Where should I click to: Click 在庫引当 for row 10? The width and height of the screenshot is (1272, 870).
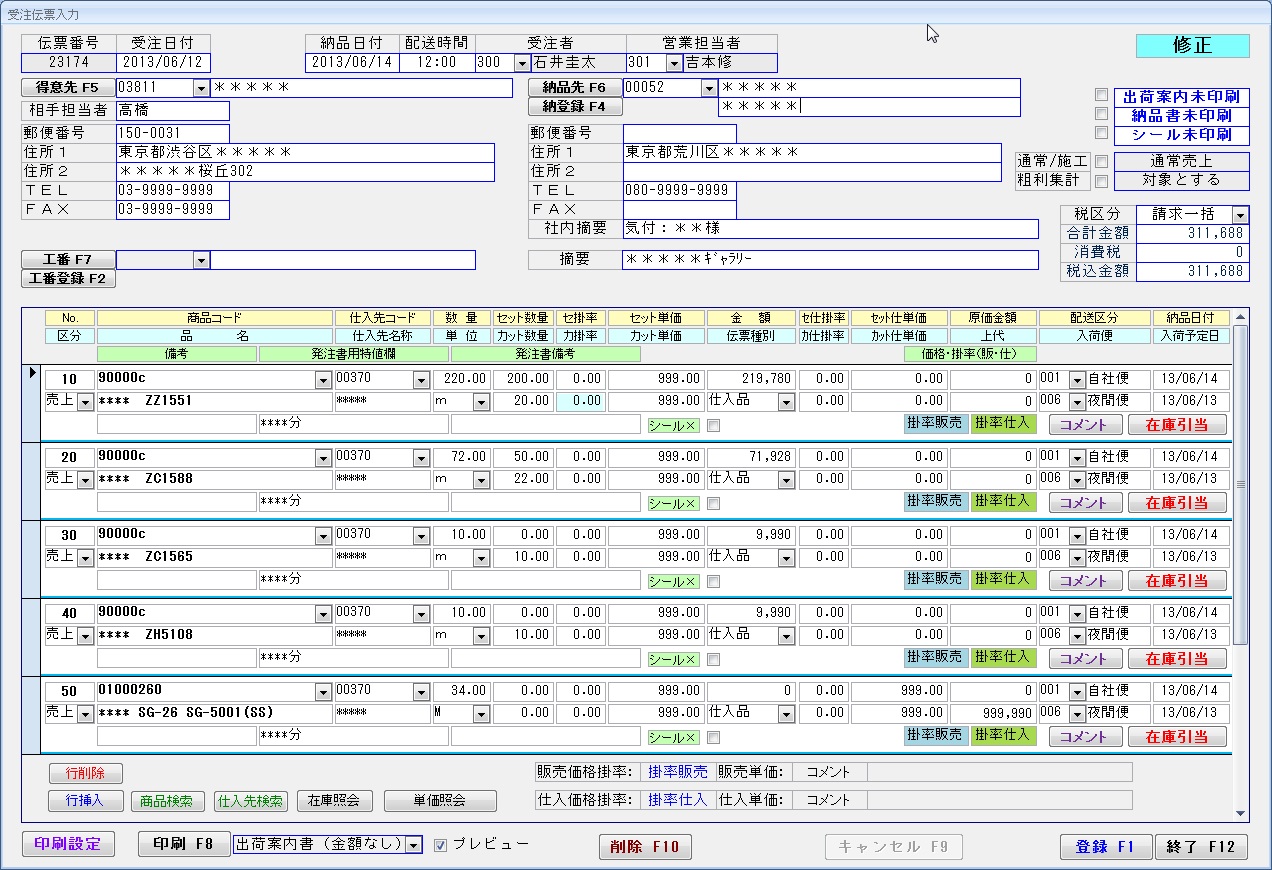1177,425
